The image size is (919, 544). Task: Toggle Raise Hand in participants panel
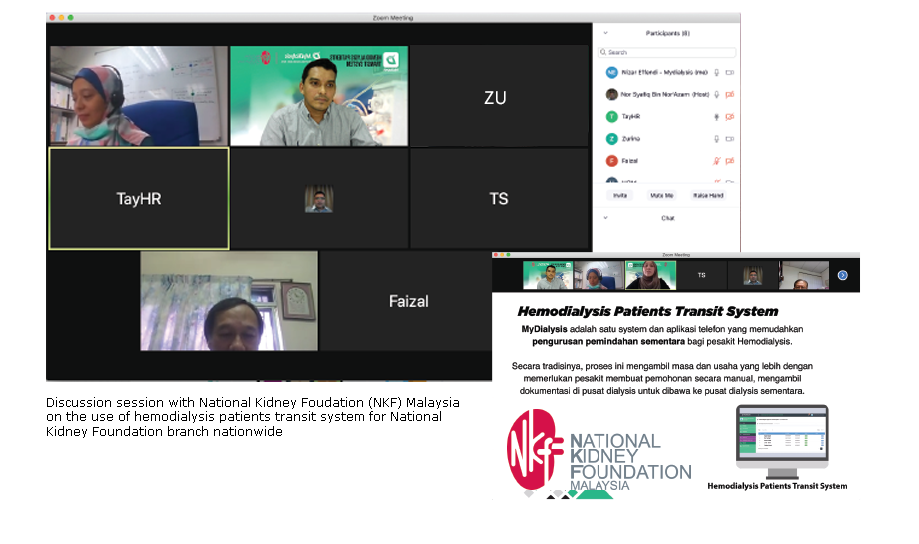point(708,195)
